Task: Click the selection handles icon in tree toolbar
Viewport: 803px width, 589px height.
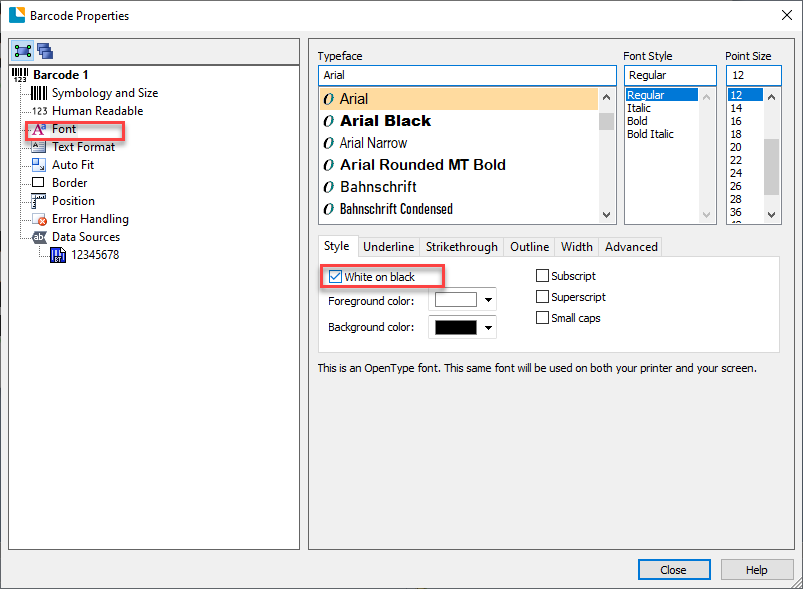Action: tap(23, 51)
